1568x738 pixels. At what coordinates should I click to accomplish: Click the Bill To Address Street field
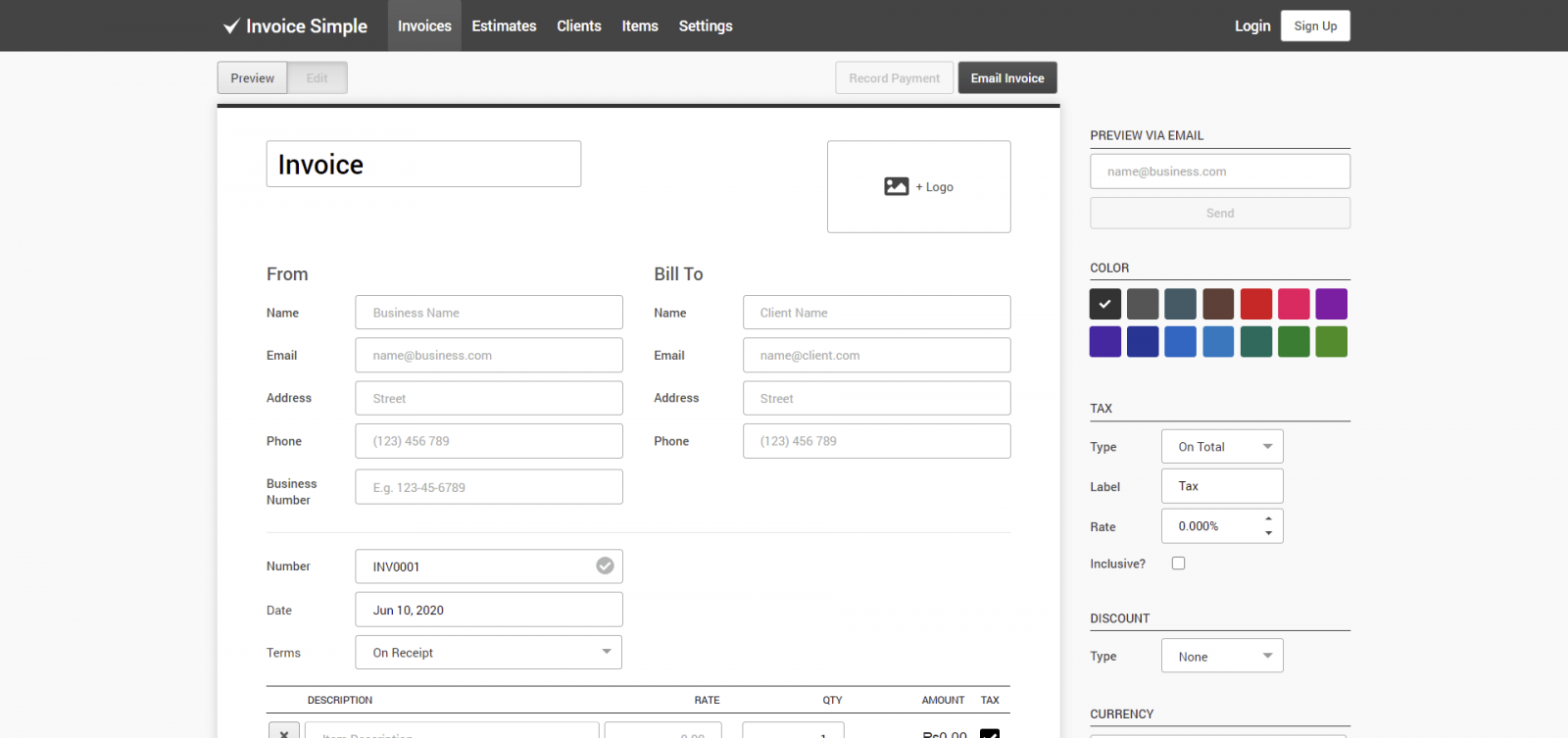876,398
